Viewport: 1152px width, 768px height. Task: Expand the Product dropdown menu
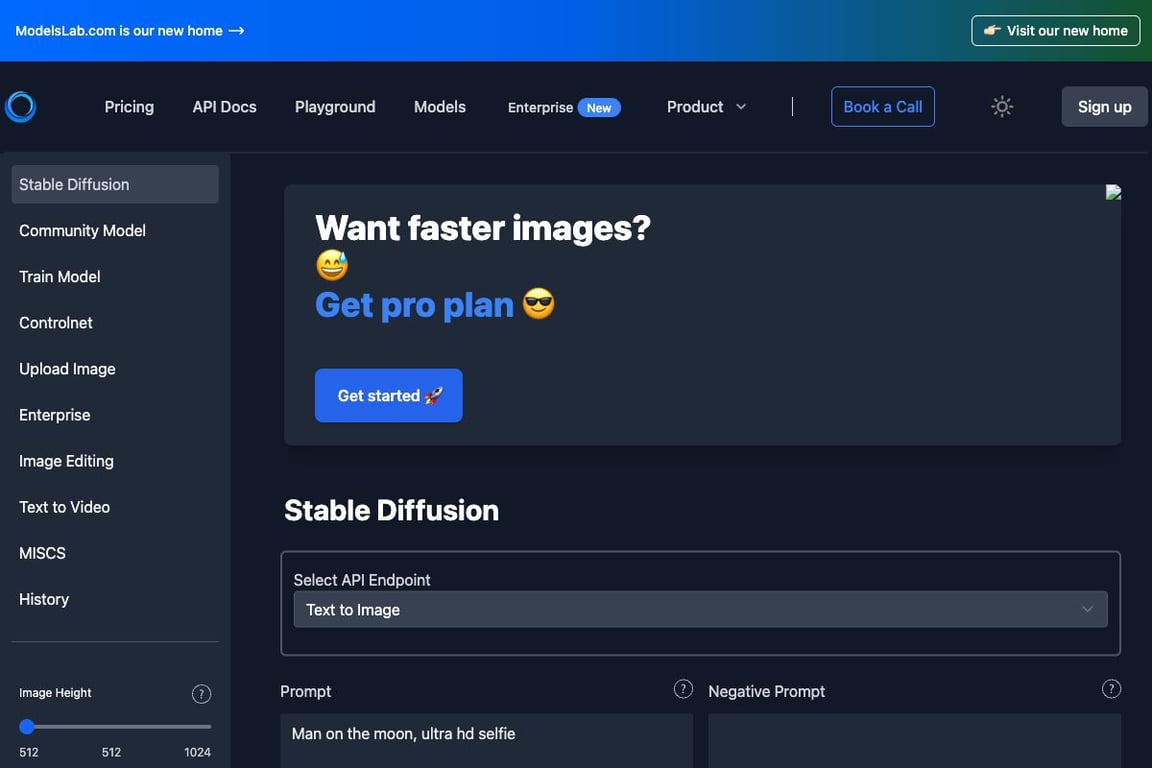(706, 107)
